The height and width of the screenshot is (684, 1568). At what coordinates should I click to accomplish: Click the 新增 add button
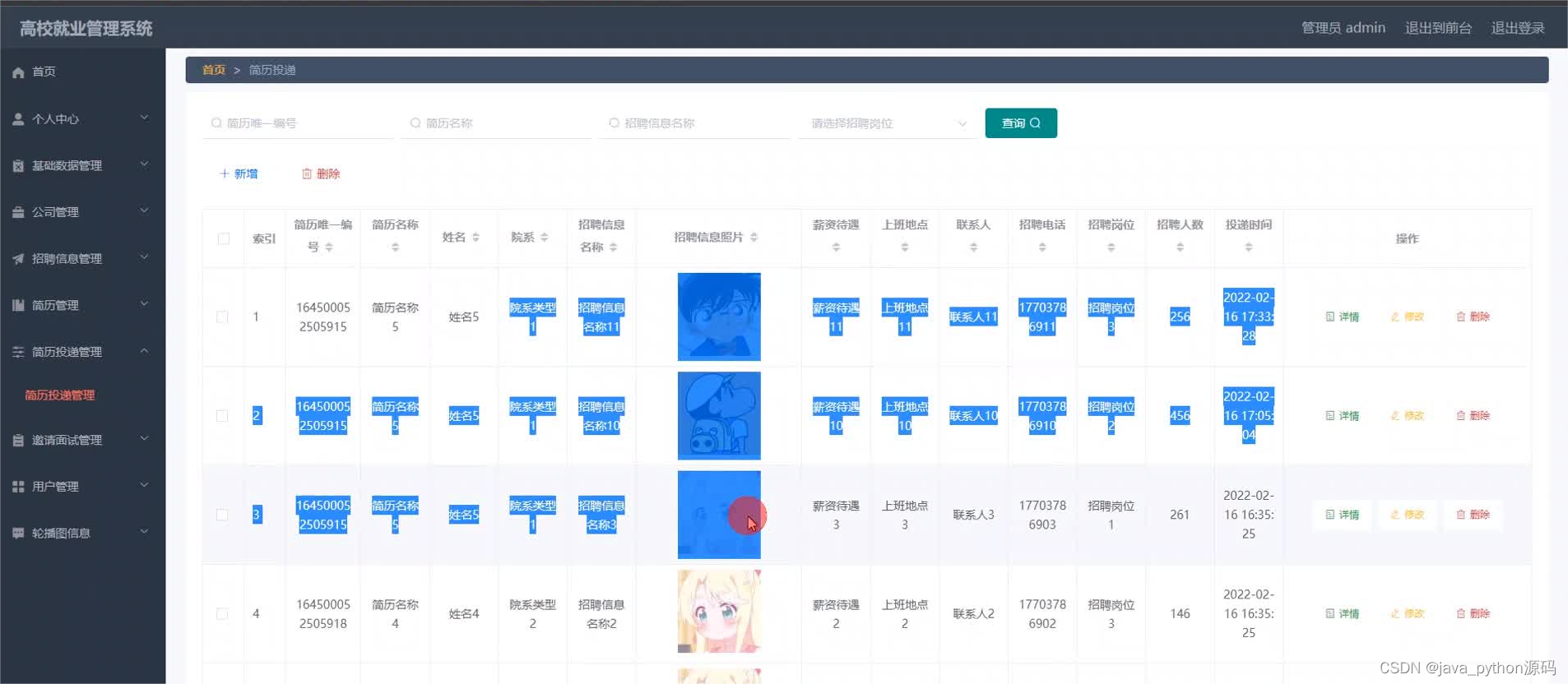pyautogui.click(x=239, y=173)
